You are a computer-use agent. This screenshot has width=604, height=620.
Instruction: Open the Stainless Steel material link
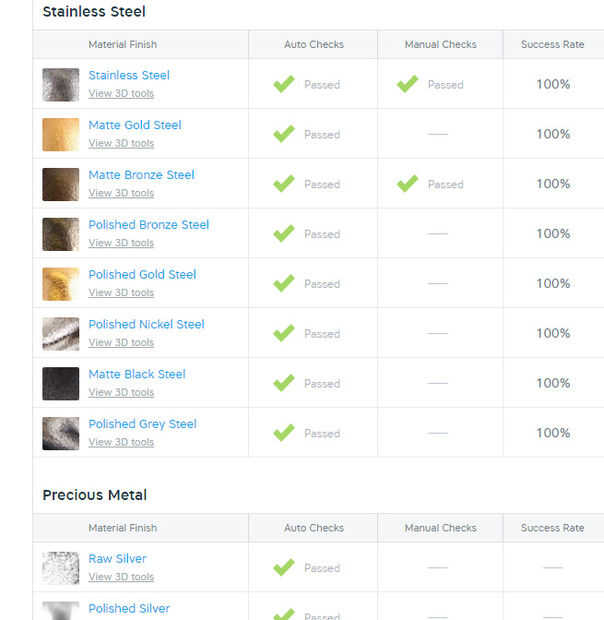129,75
